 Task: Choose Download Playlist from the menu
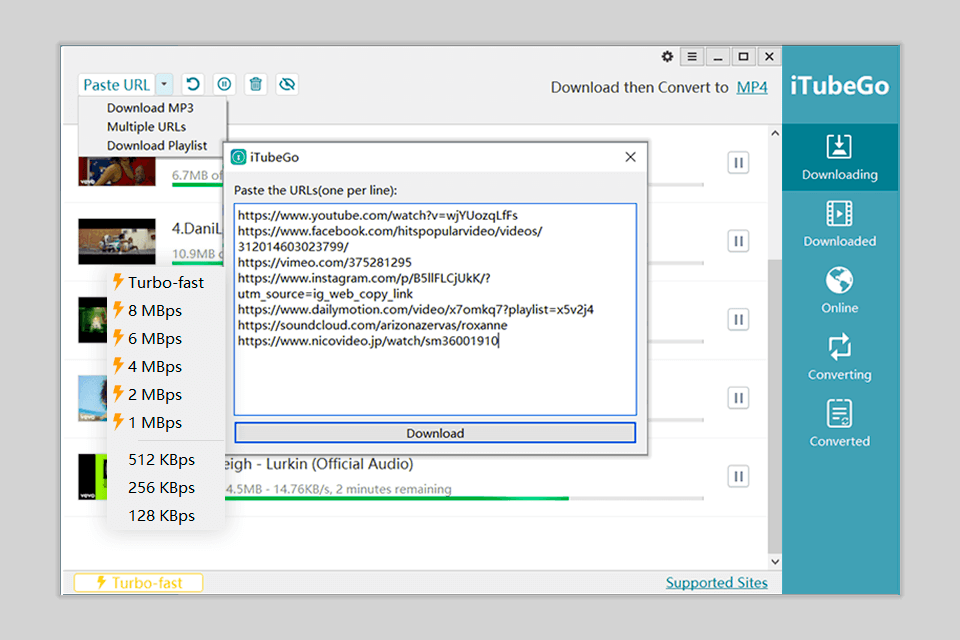pyautogui.click(x=157, y=145)
